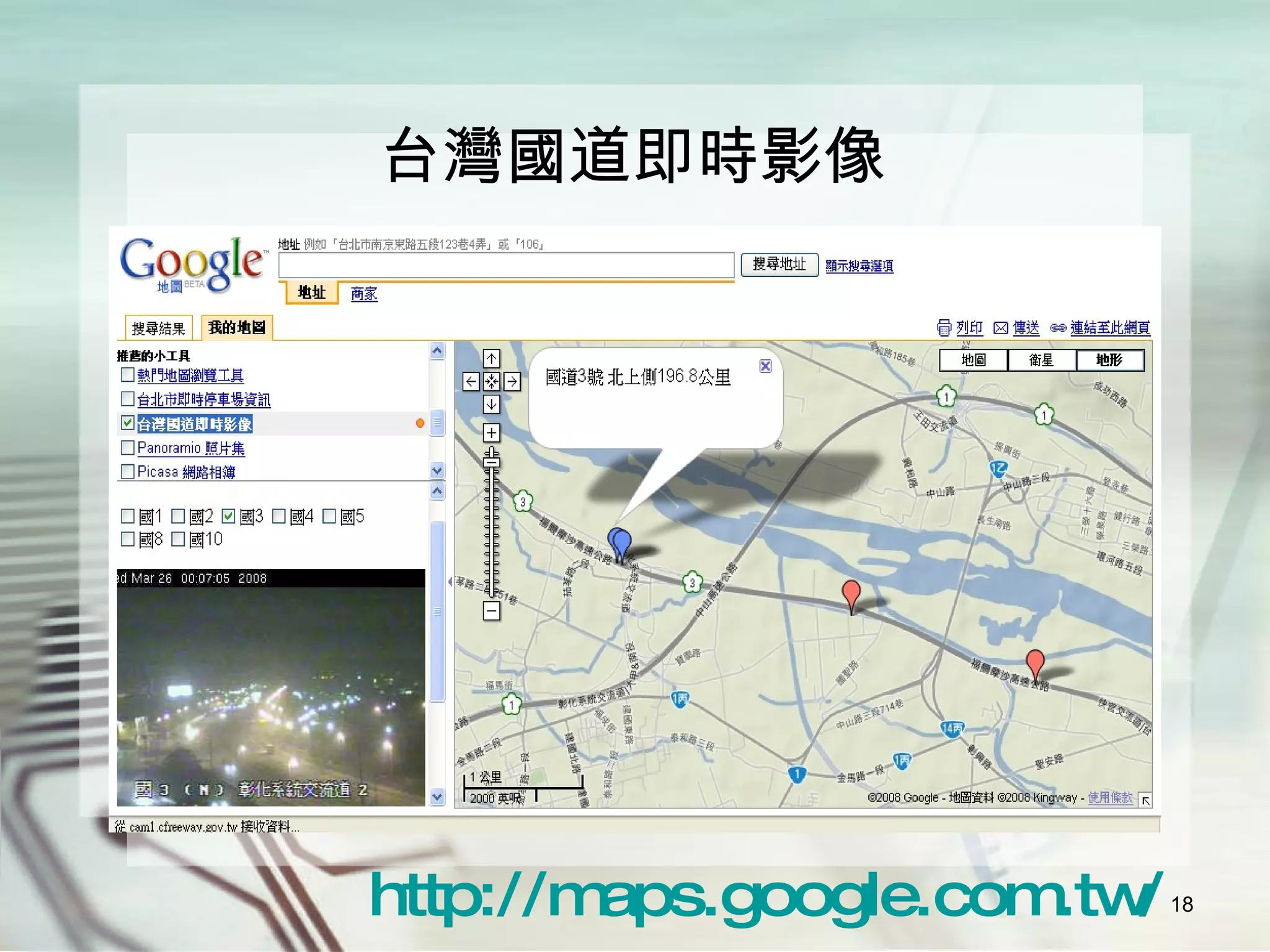Click the 傳送 link
The width and height of the screenshot is (1270, 952).
coord(1026,327)
